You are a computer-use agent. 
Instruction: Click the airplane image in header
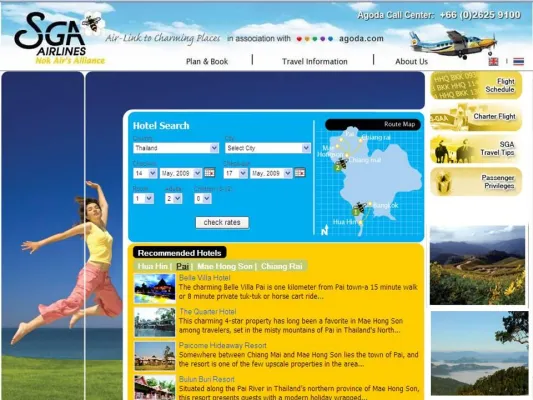click(453, 44)
